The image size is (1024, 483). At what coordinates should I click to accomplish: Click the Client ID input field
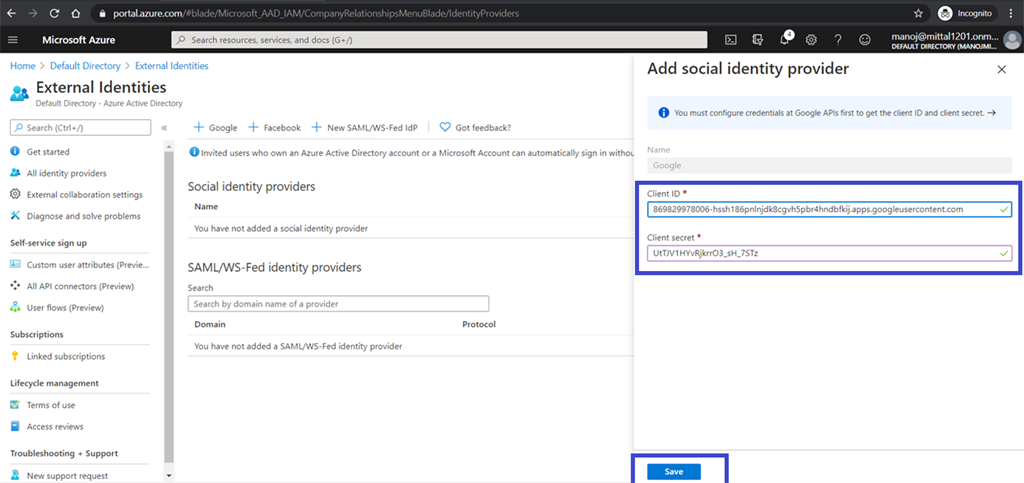pyautogui.click(x=829, y=210)
